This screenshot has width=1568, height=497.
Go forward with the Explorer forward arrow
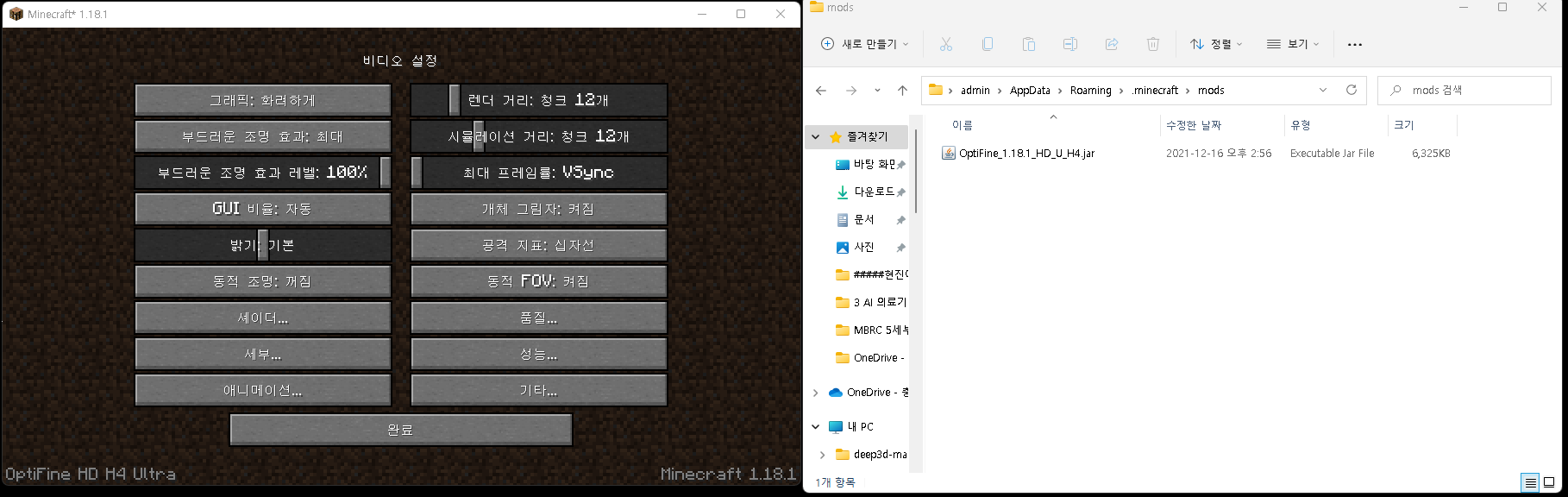click(x=851, y=90)
